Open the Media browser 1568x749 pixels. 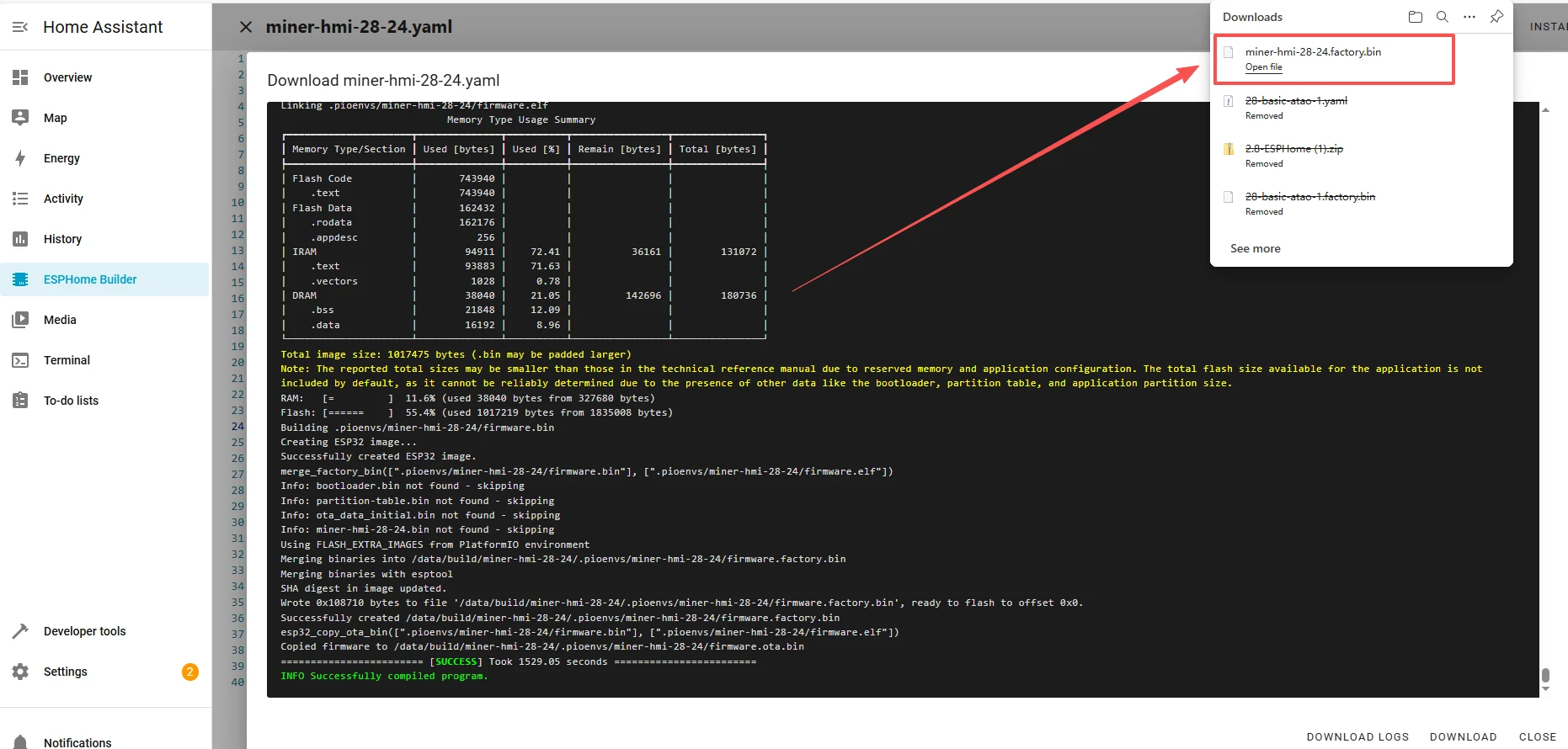pyautogui.click(x=60, y=320)
